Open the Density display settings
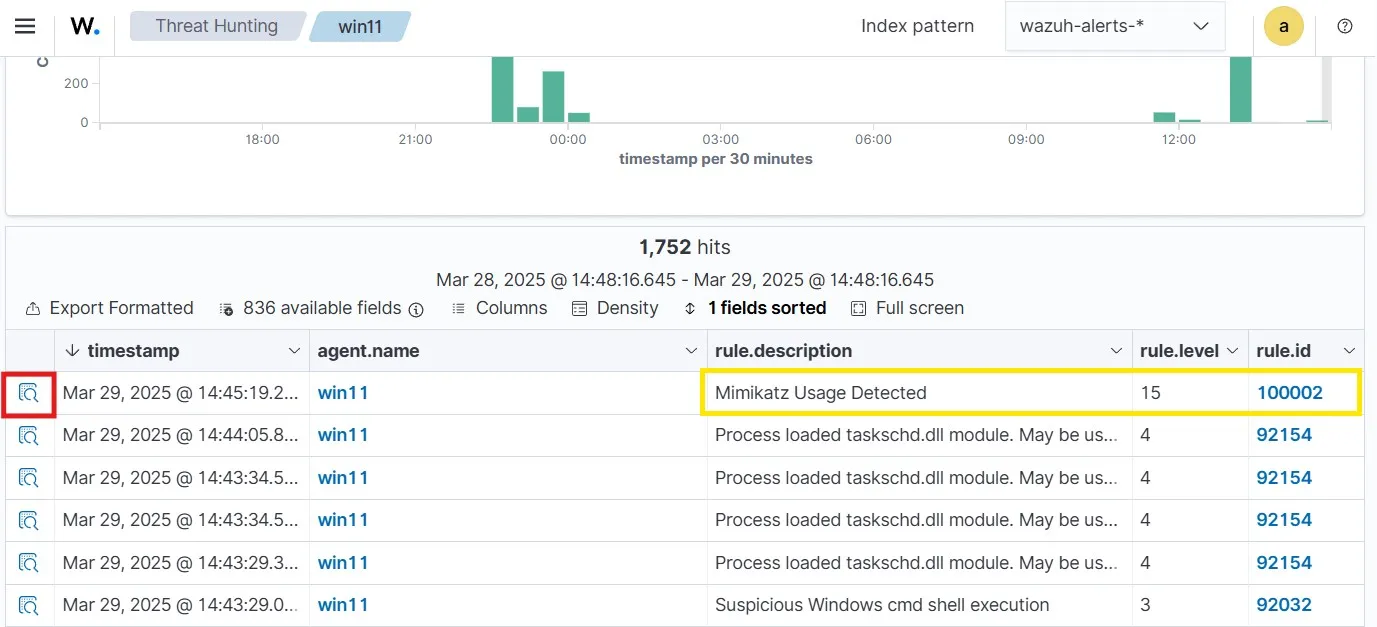Viewport: 1377px width, 627px height. (615, 308)
